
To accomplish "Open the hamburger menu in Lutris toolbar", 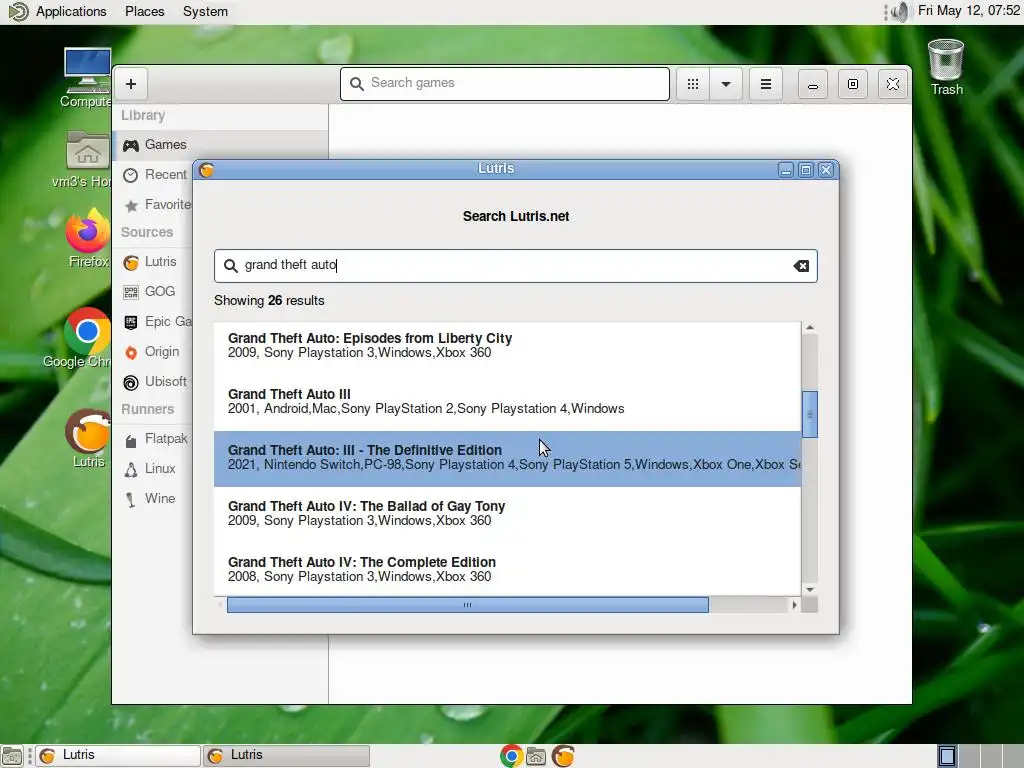I will tap(765, 84).
